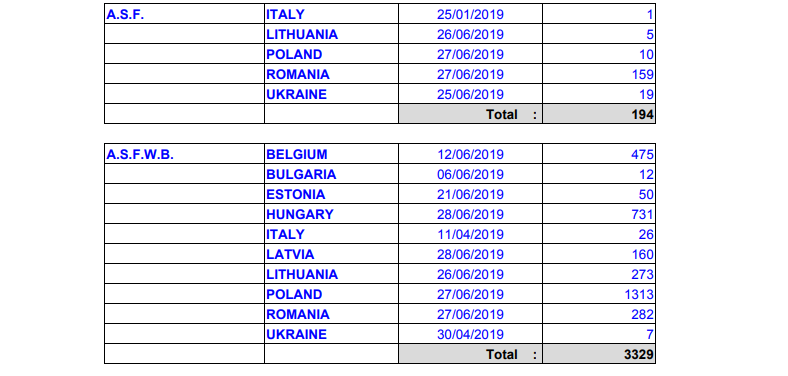Click POLAND's count of 1313

click(639, 295)
